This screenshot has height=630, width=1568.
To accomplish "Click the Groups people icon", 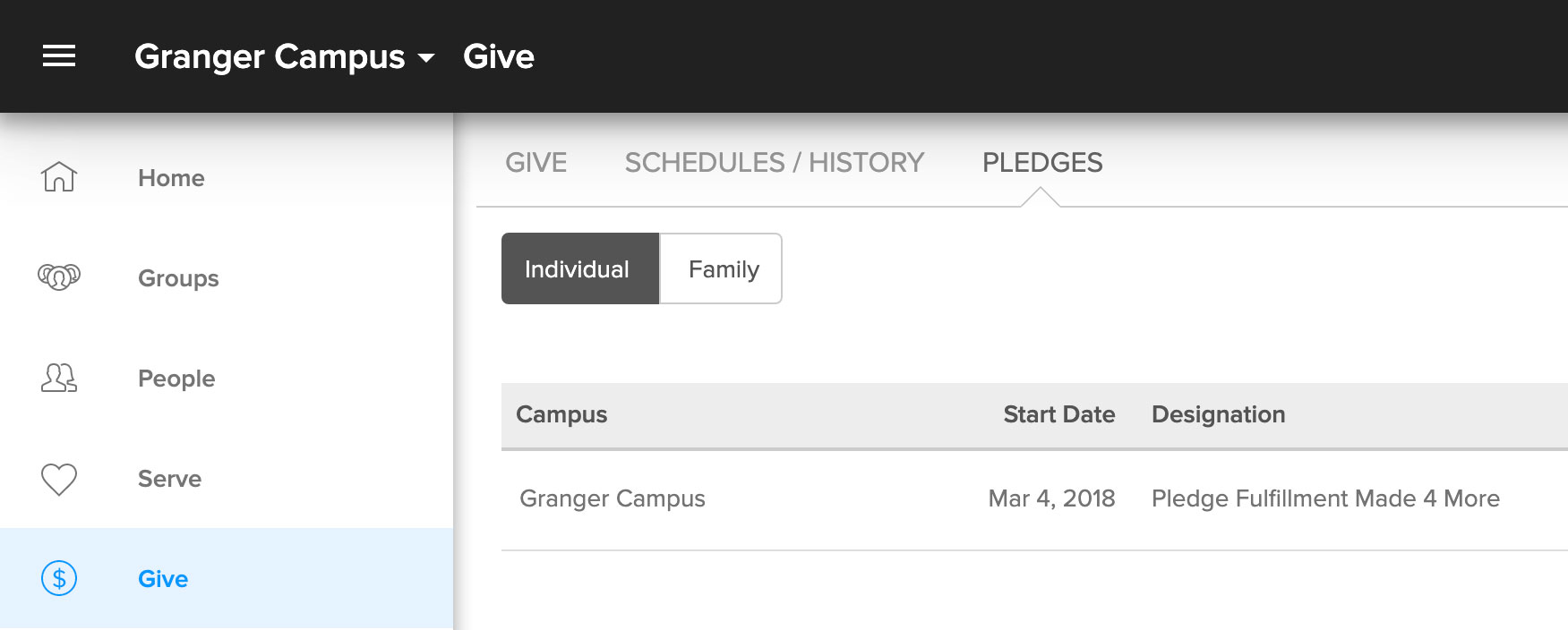I will [x=59, y=277].
